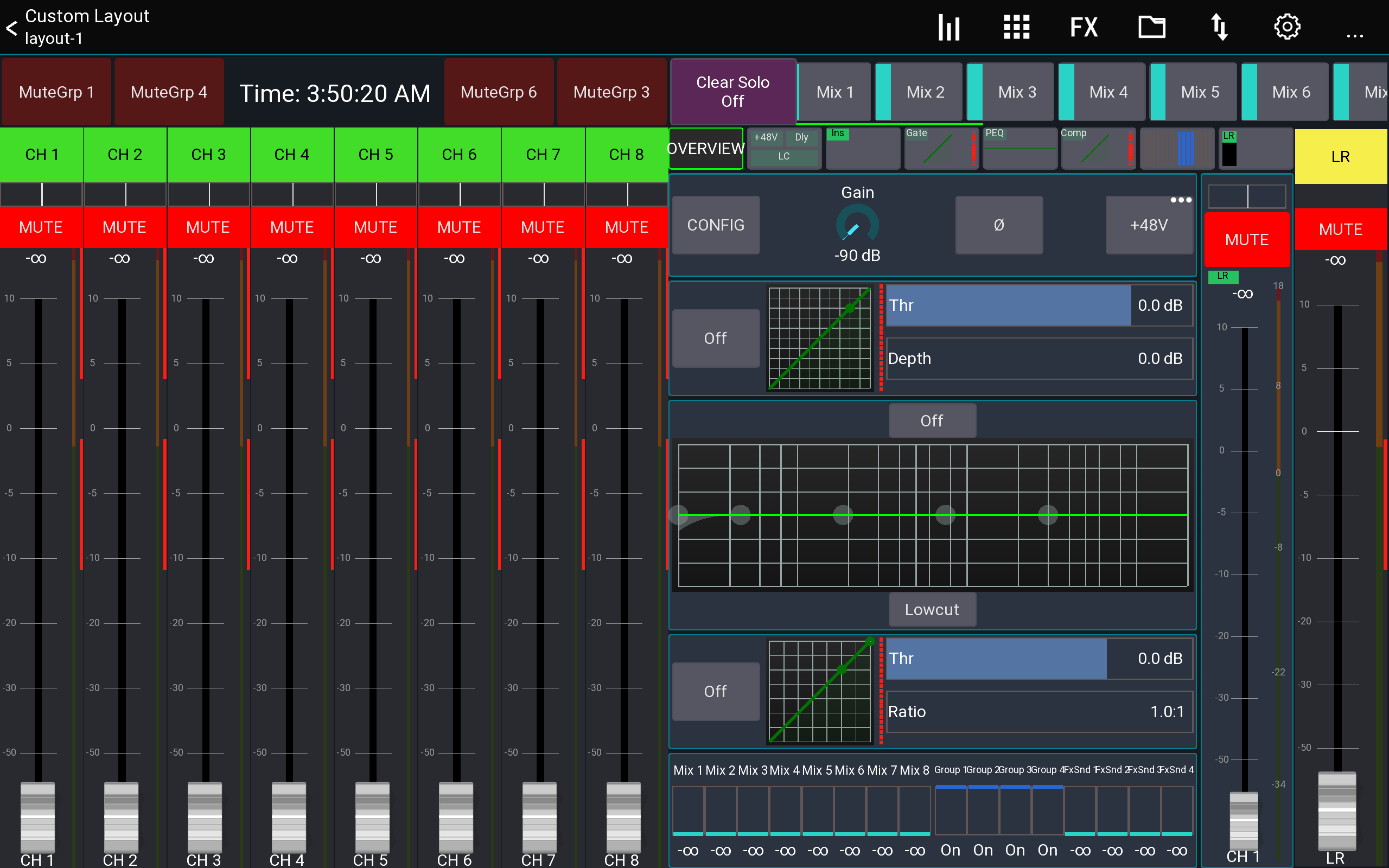Open the Comp section thumbnail

click(x=1098, y=149)
